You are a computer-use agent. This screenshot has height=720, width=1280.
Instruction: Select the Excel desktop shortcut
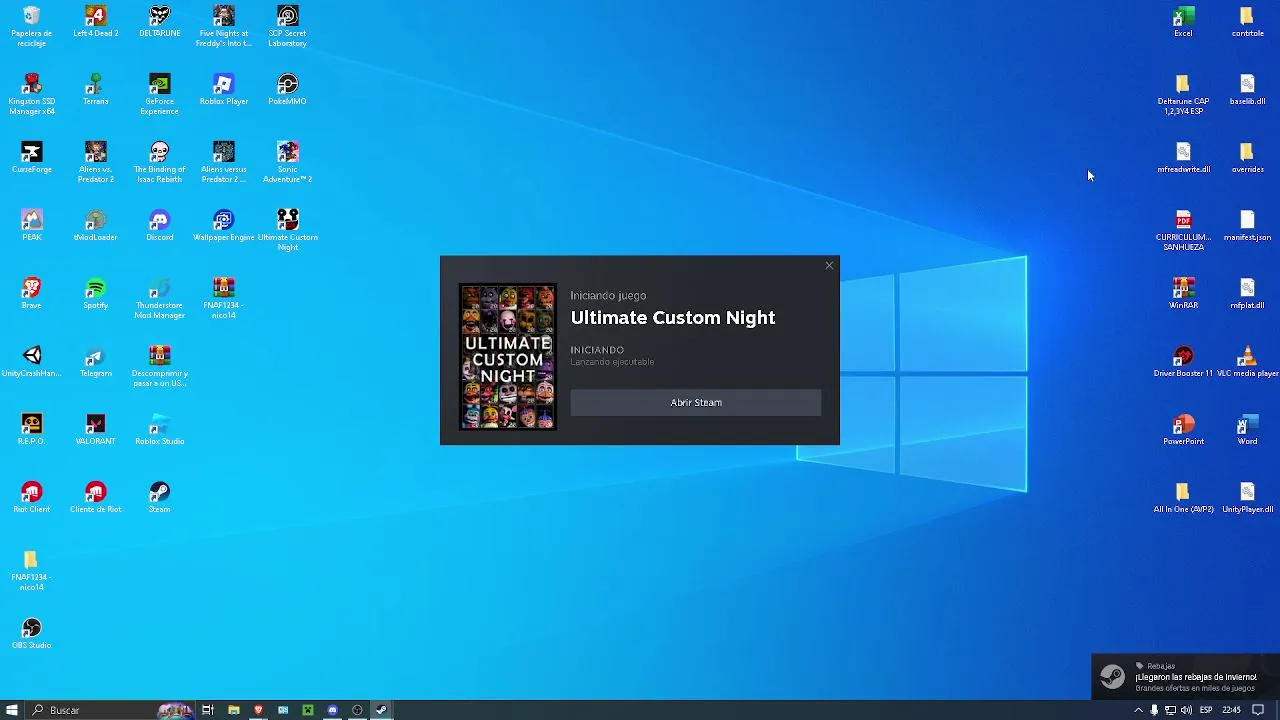point(1184,22)
